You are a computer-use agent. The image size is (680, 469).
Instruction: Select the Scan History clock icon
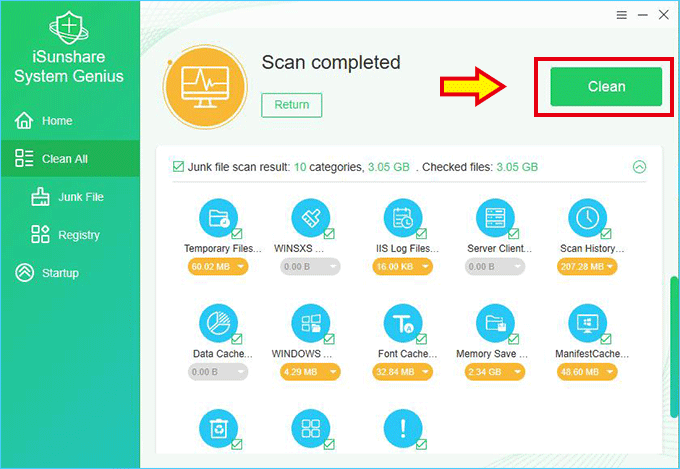(x=588, y=217)
